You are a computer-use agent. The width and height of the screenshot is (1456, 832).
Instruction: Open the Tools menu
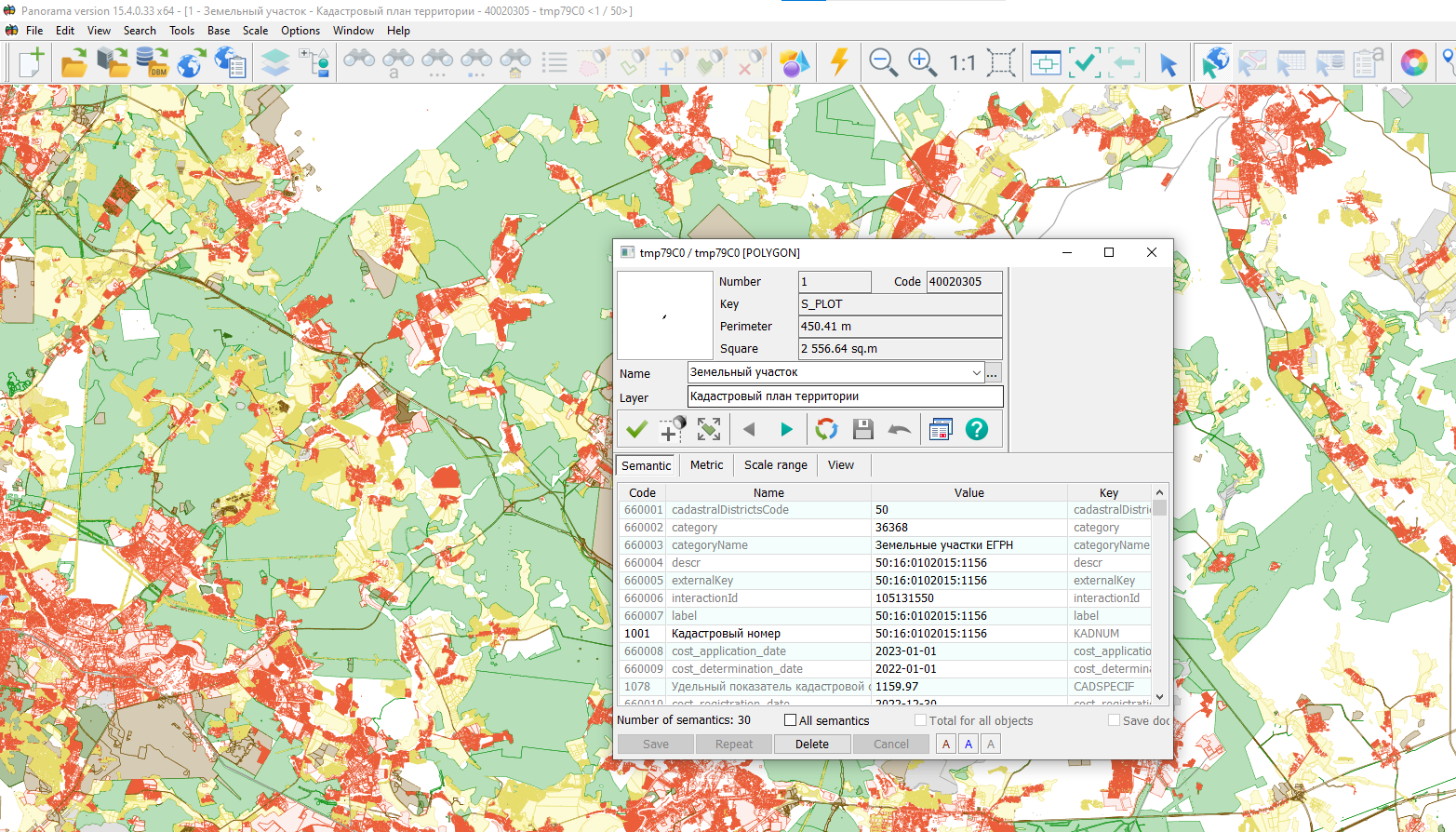181,31
